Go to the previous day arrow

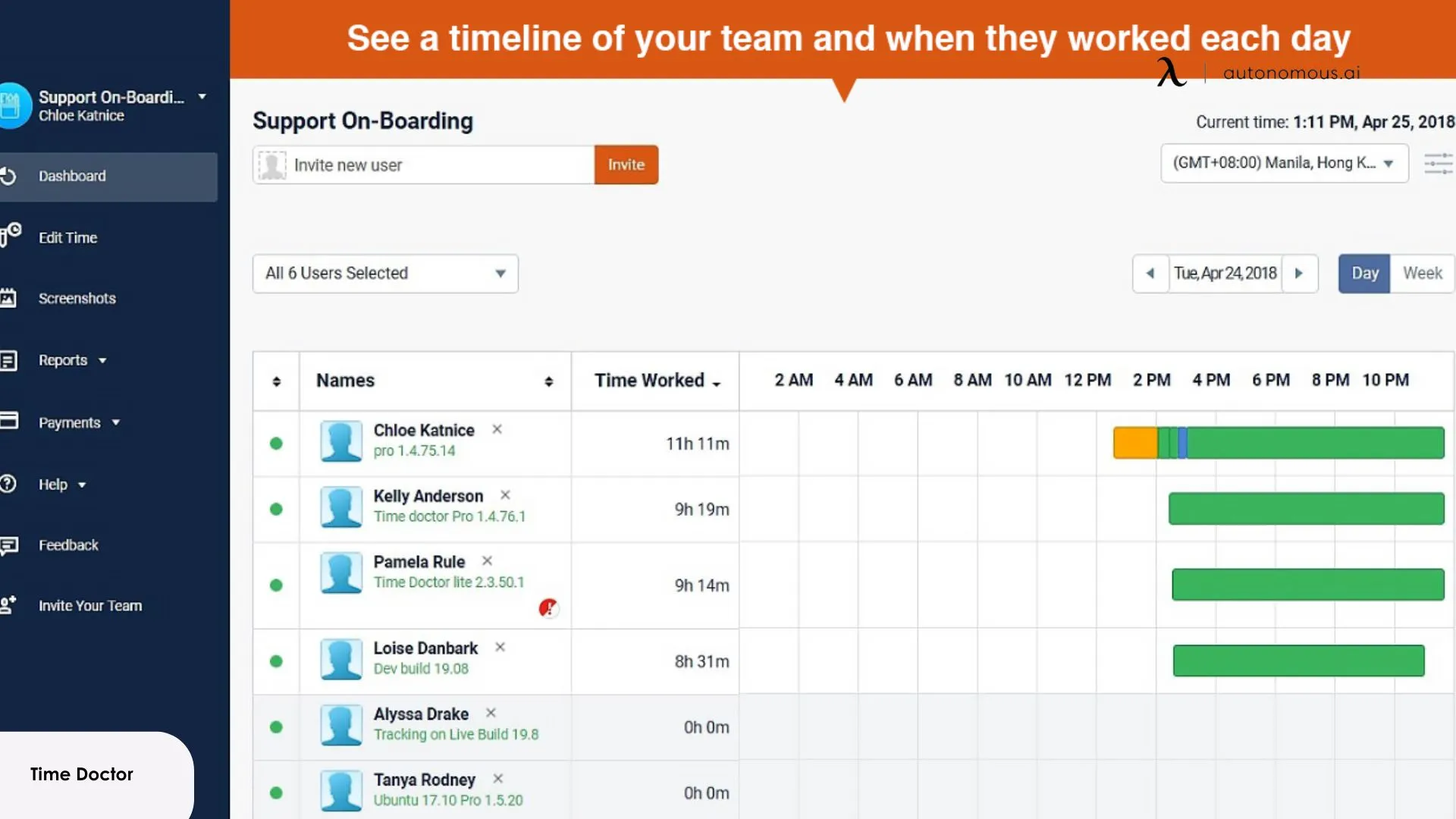(1150, 273)
